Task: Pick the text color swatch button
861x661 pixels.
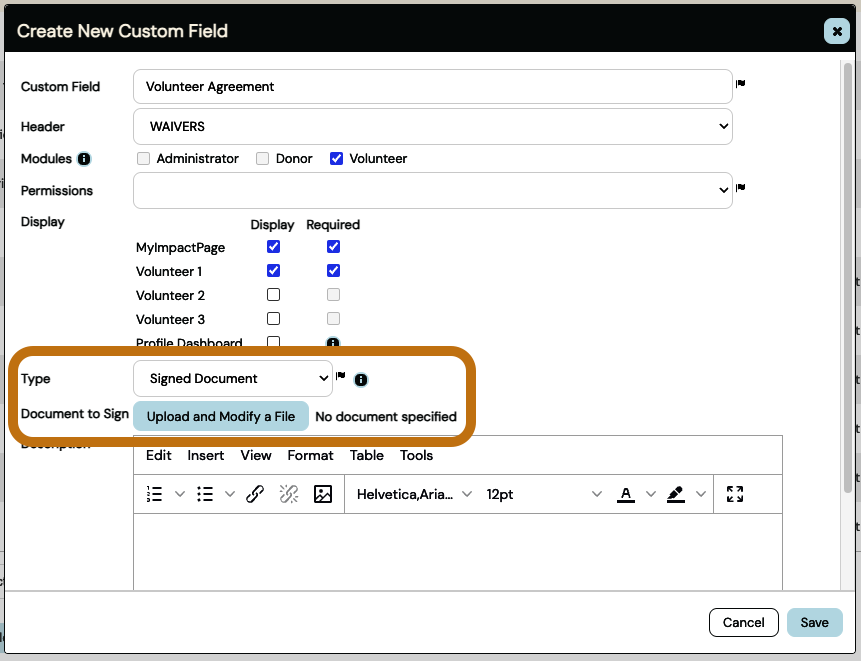Action: (x=626, y=494)
